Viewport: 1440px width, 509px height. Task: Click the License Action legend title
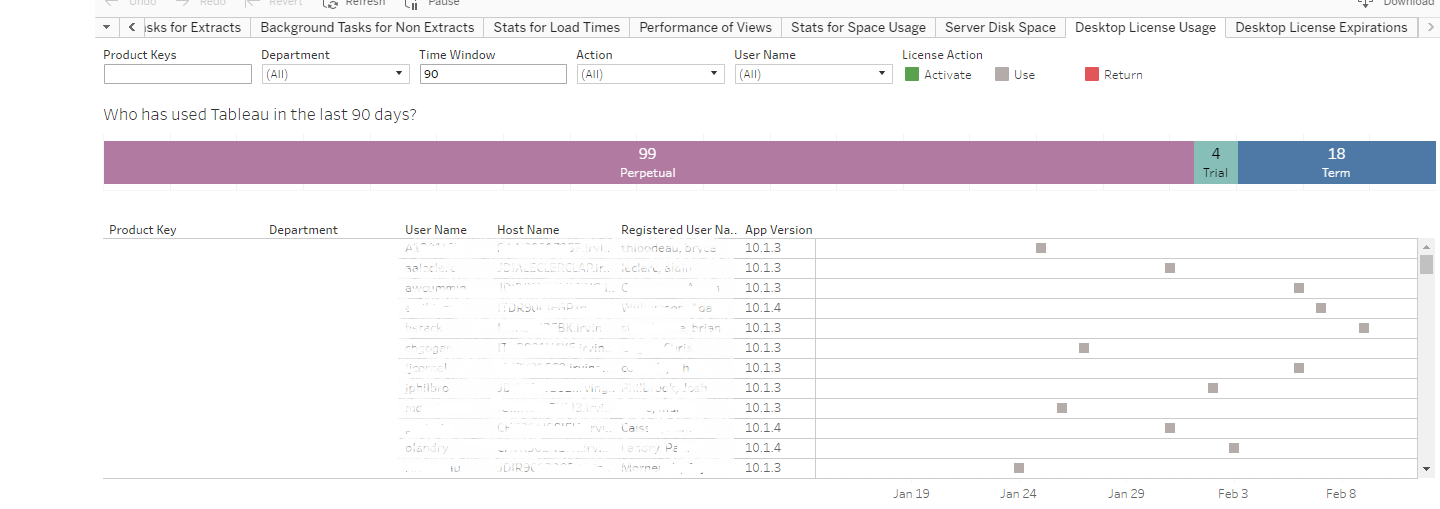pyautogui.click(x=942, y=55)
